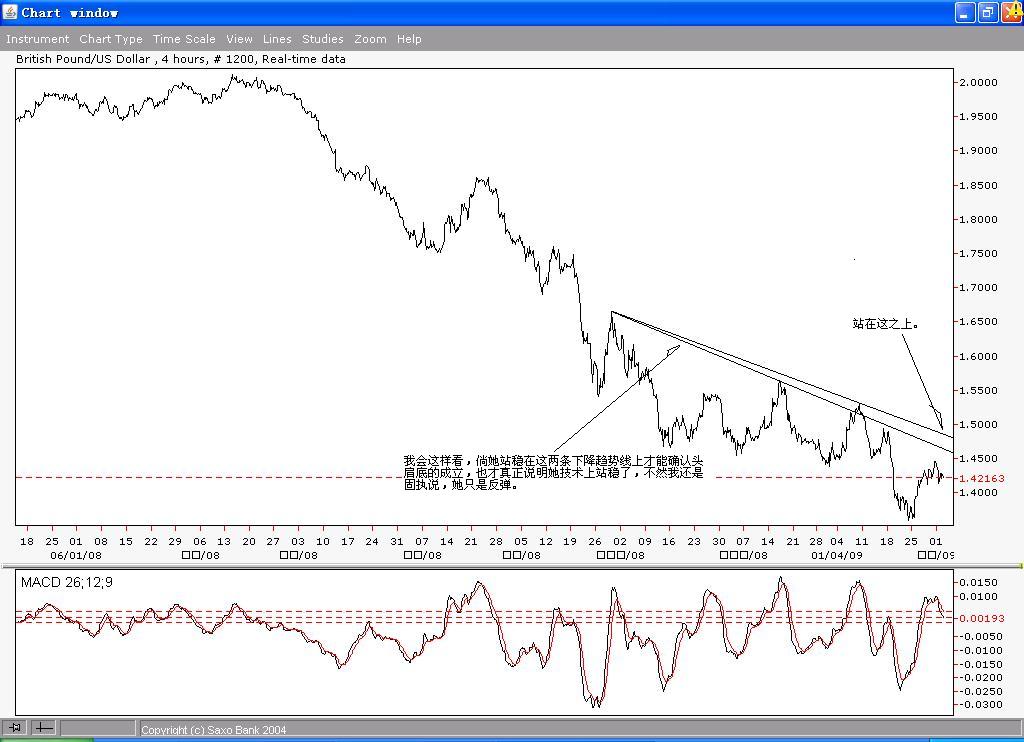
Task: Click the Chart window title text
Action: point(70,13)
